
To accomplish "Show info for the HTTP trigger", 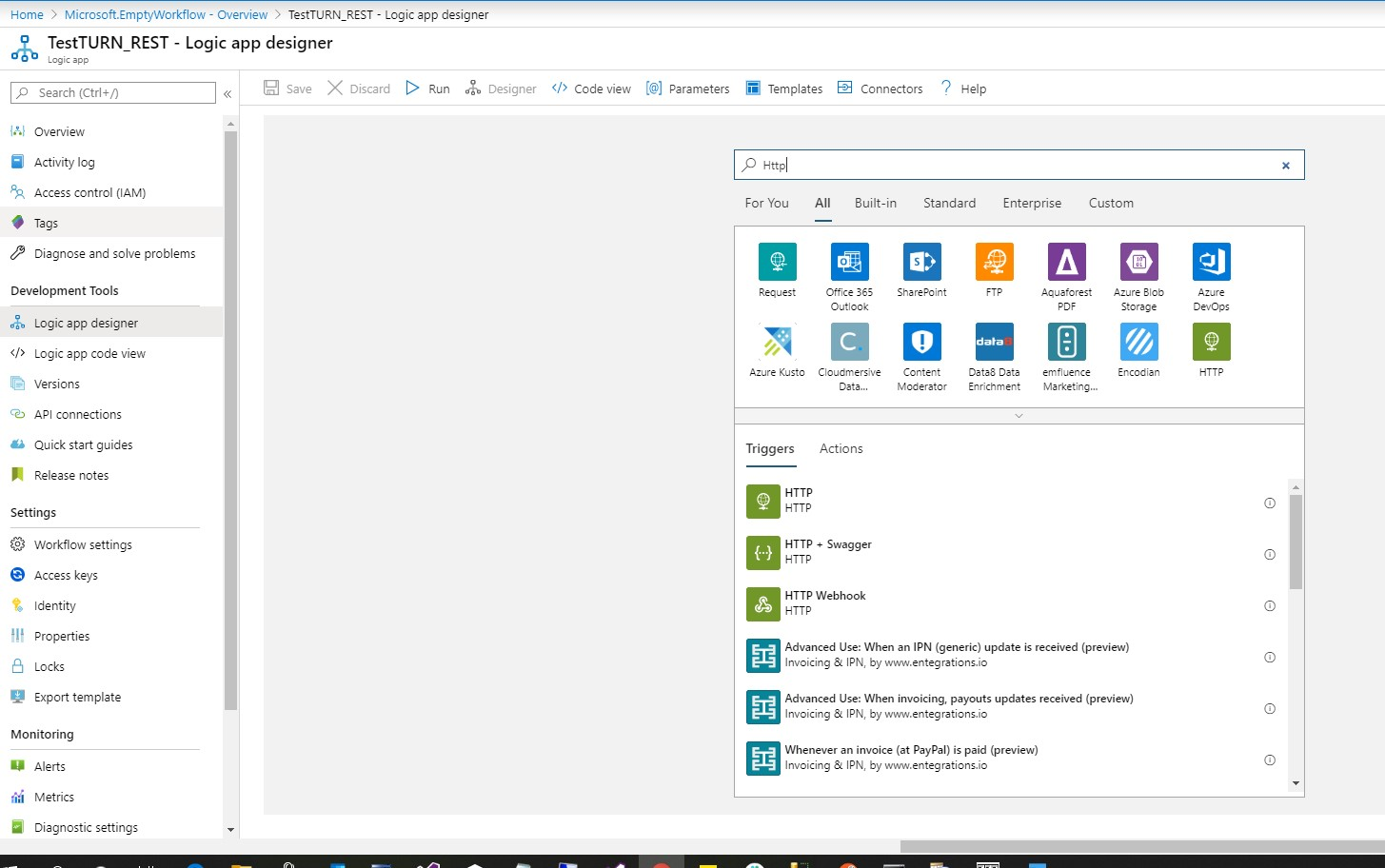I will (1269, 503).
